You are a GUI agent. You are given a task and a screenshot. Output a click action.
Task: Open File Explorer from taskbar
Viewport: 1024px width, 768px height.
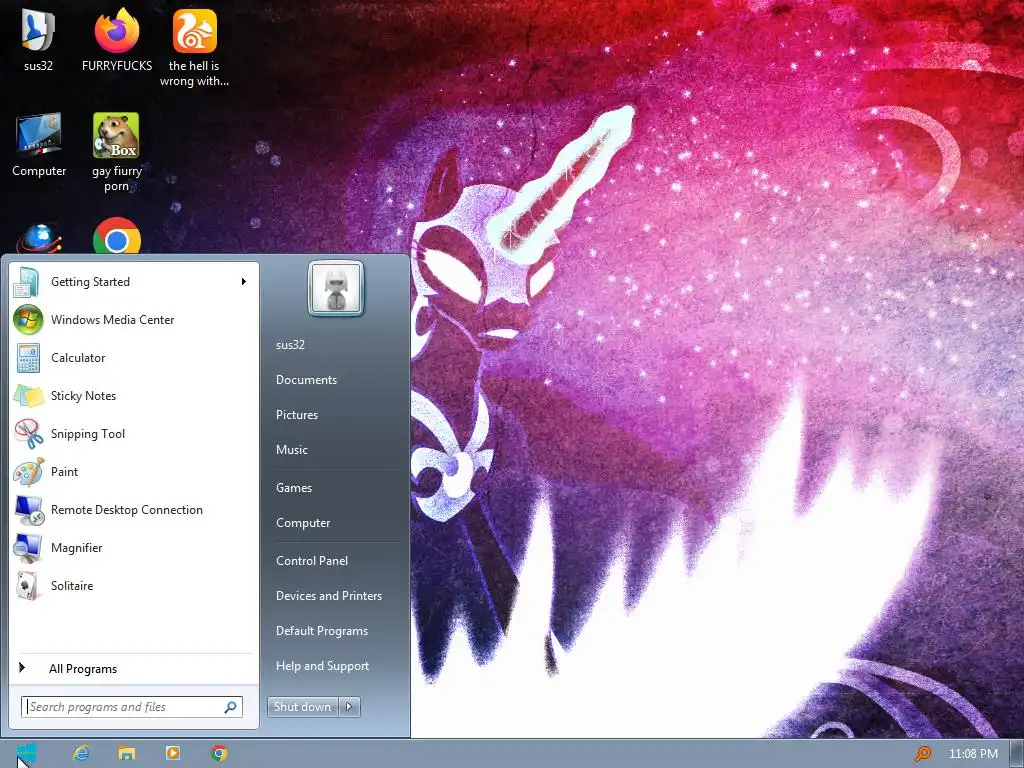(x=127, y=753)
